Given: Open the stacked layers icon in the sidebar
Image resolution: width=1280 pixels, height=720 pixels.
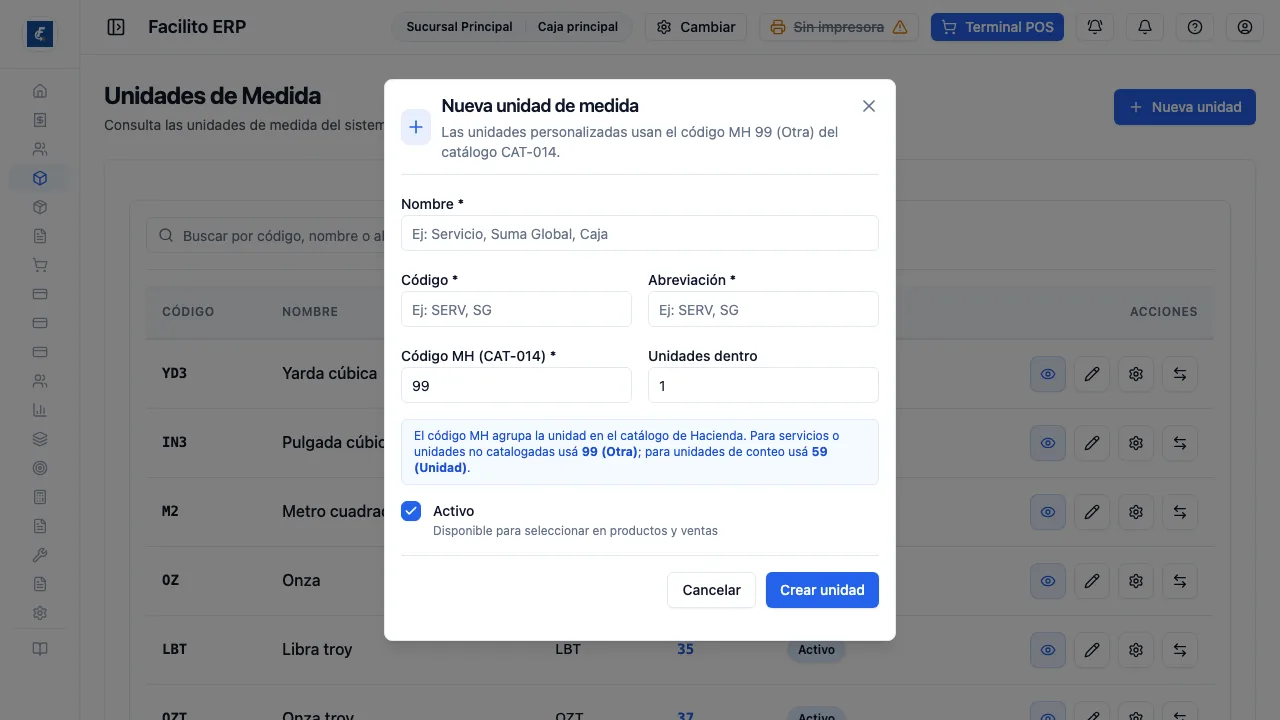Looking at the screenshot, I should pyautogui.click(x=40, y=439).
